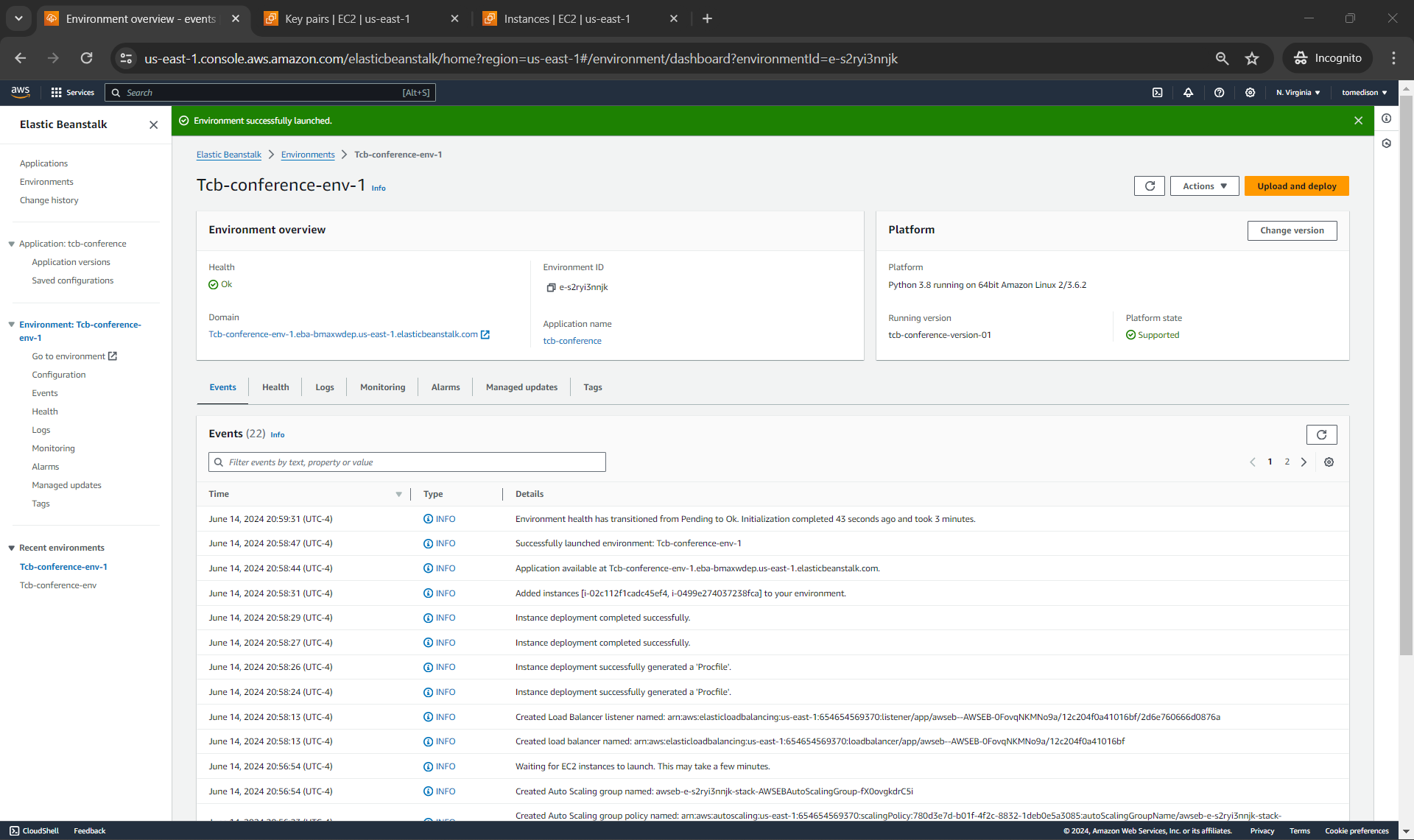Screen dimensions: 1414x840
Task: Open the N. Virginia region selector
Action: [1298, 93]
